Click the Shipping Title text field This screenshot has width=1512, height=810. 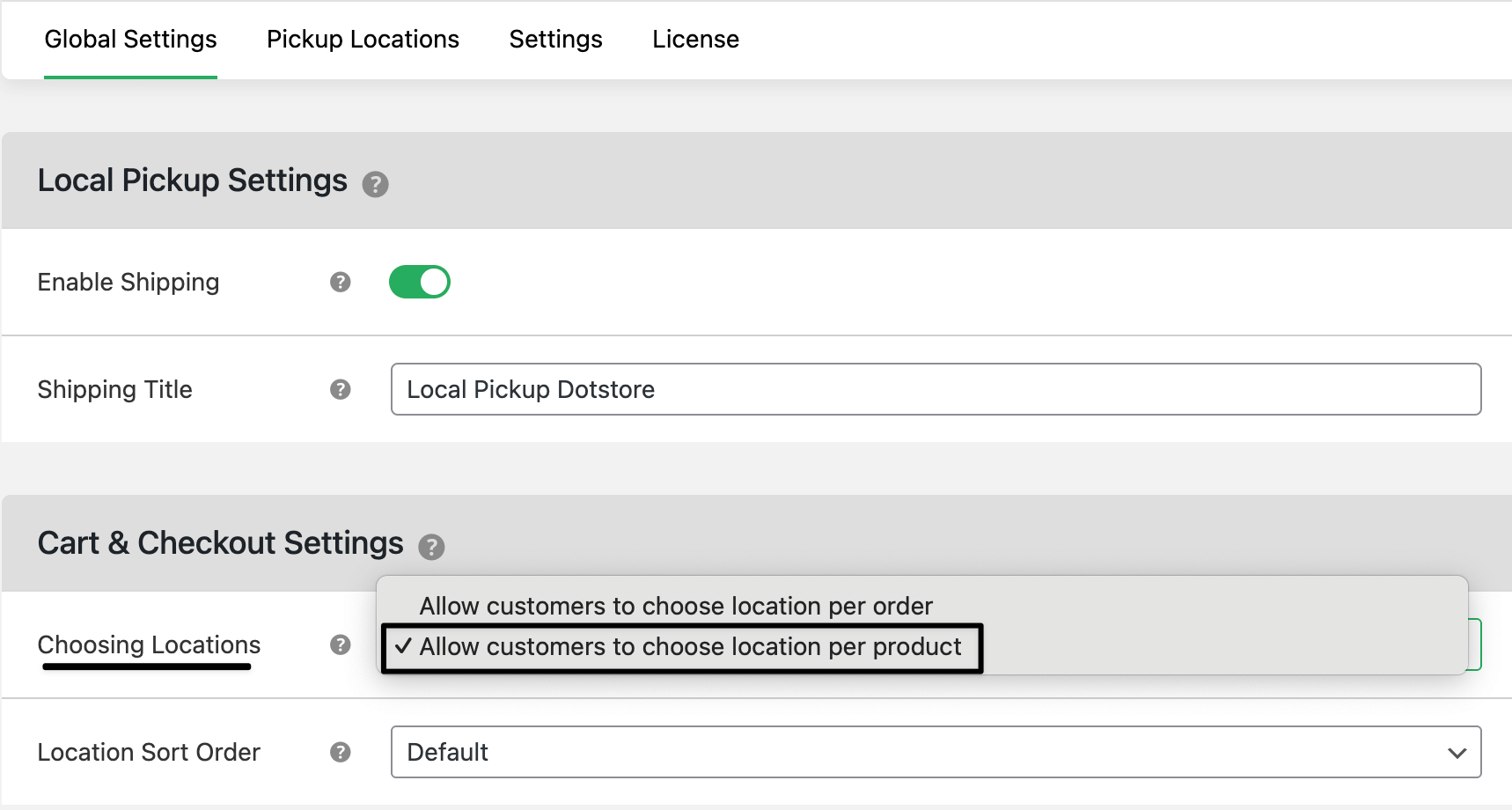[935, 389]
